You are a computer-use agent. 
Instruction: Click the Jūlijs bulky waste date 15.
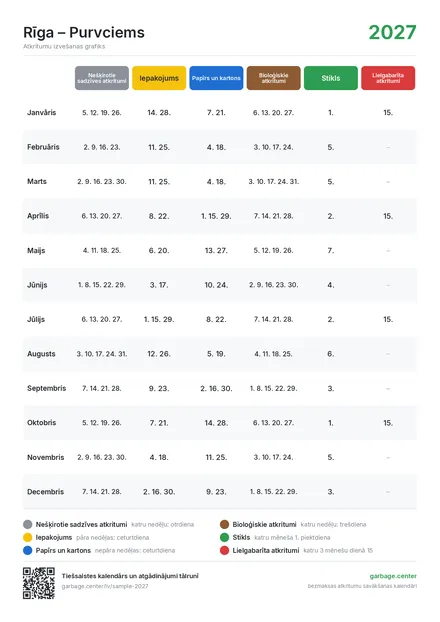pos(388,319)
